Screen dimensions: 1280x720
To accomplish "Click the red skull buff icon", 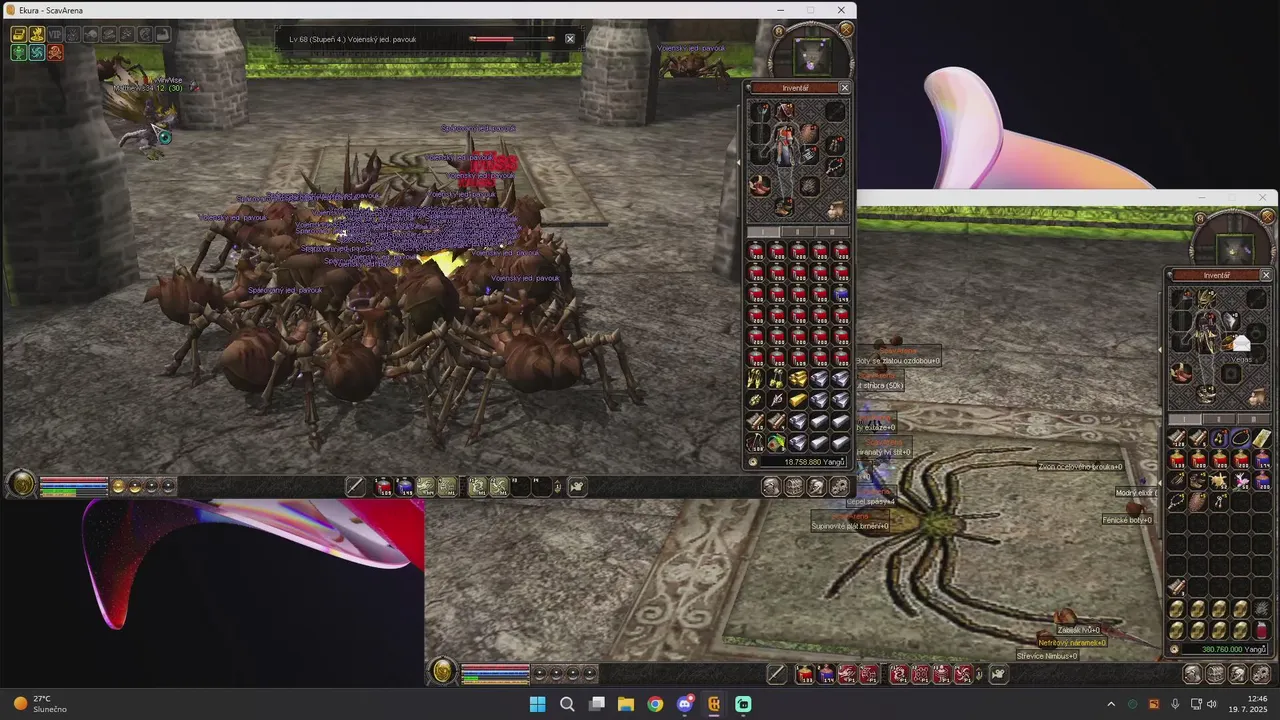I will point(55,52).
